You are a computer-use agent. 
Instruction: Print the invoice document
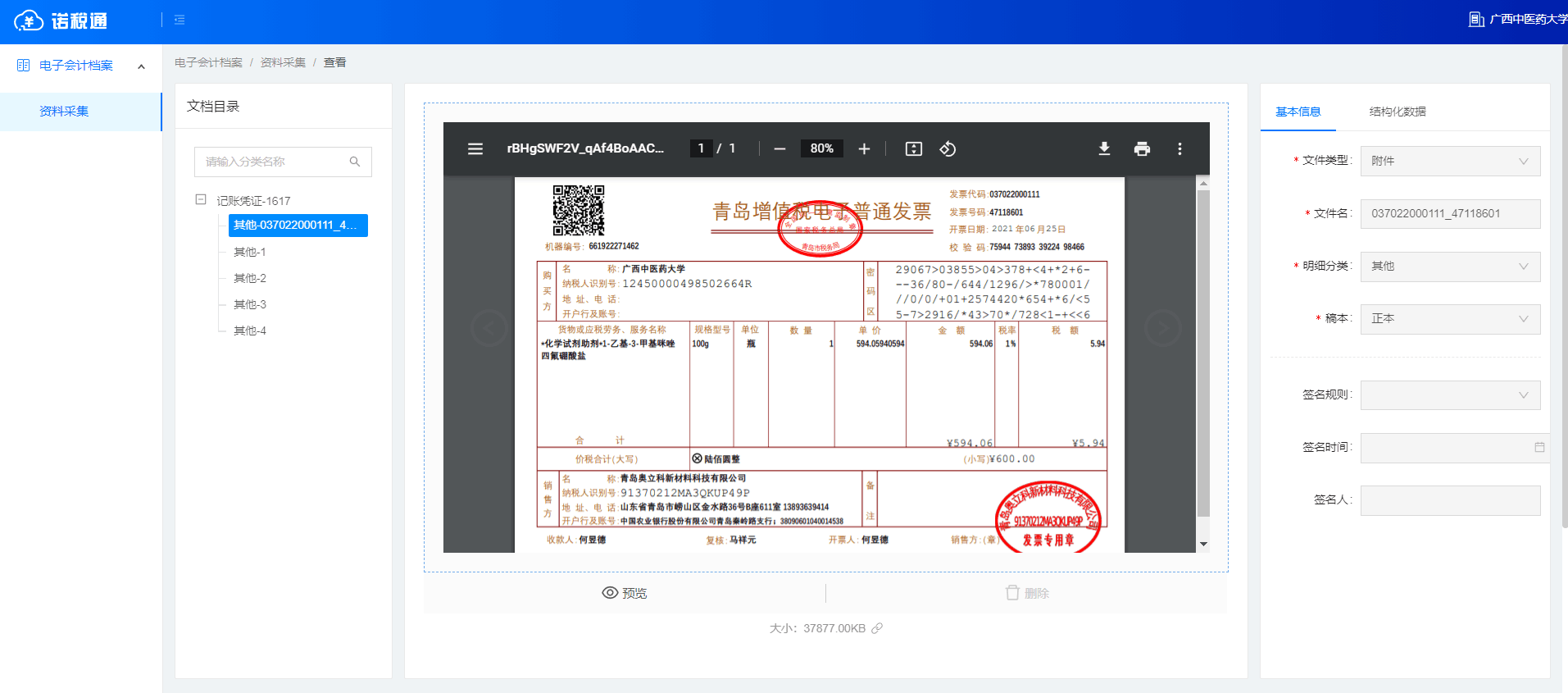click(1142, 149)
